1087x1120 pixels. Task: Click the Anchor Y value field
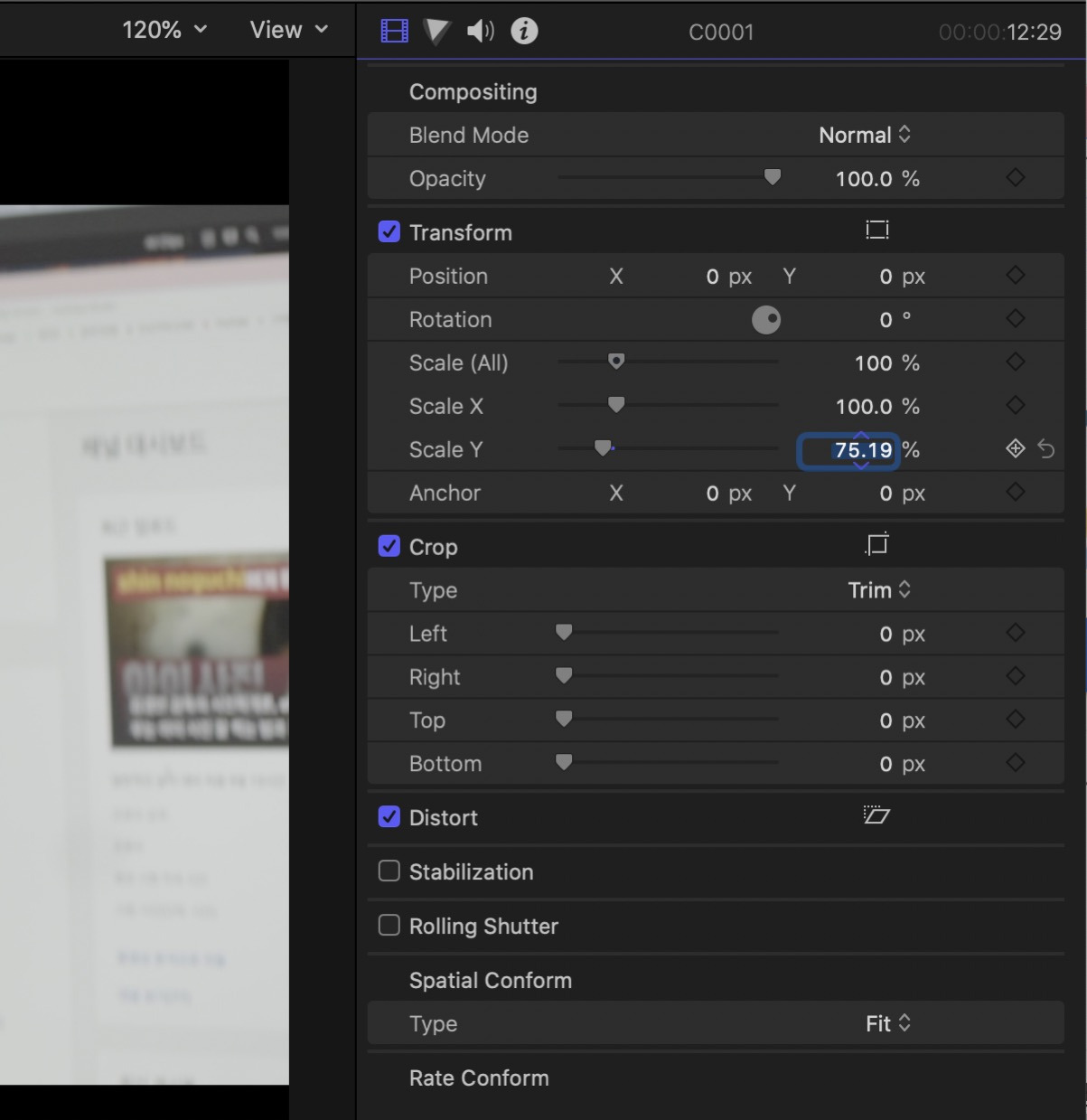pos(886,494)
